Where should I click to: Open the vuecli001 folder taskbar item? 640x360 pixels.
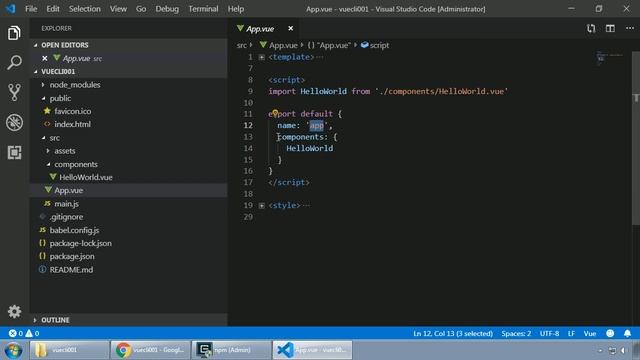69,350
